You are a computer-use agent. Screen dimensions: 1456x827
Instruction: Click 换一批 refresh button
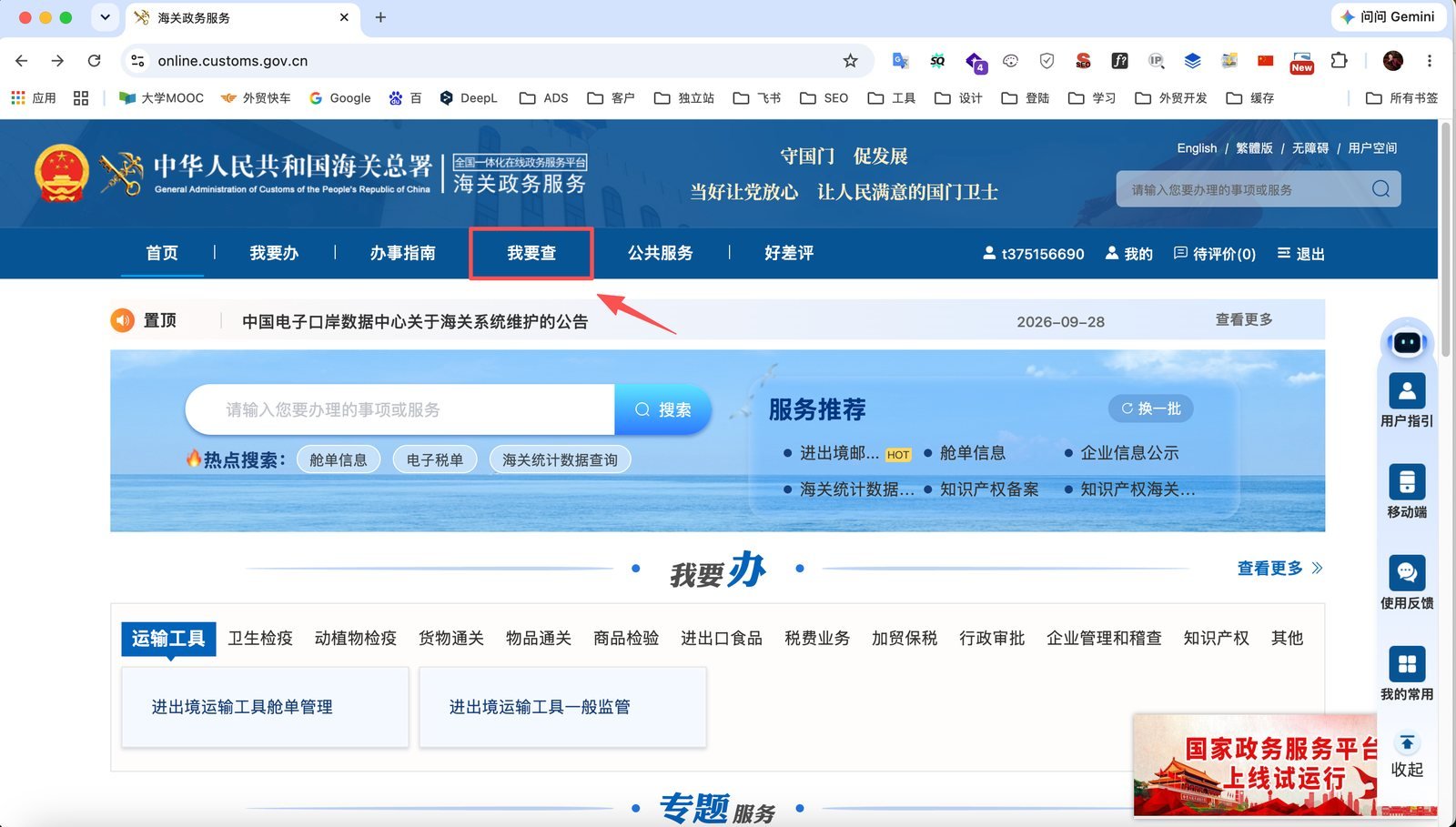1150,408
